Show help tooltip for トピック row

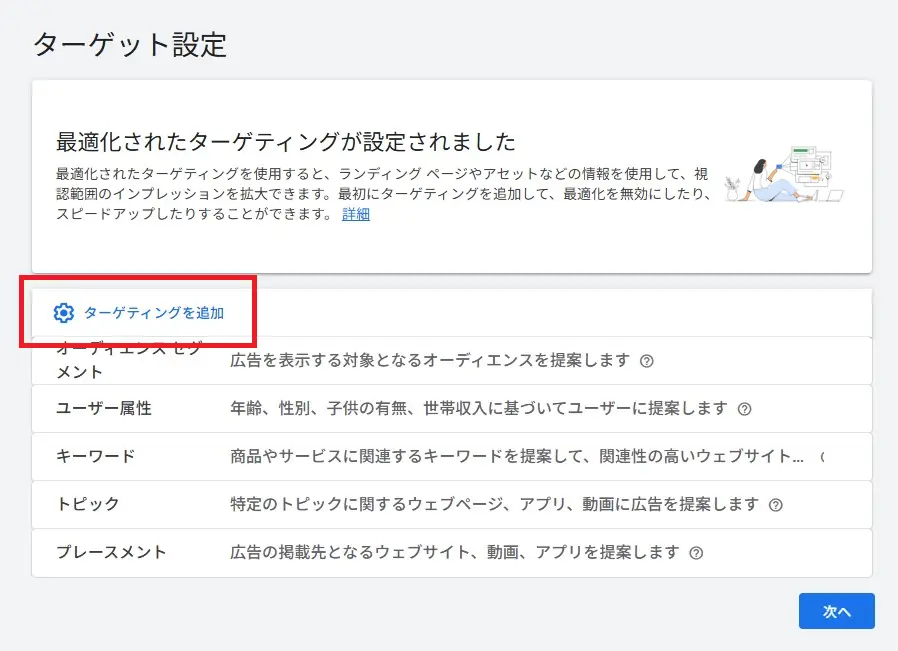(x=776, y=505)
